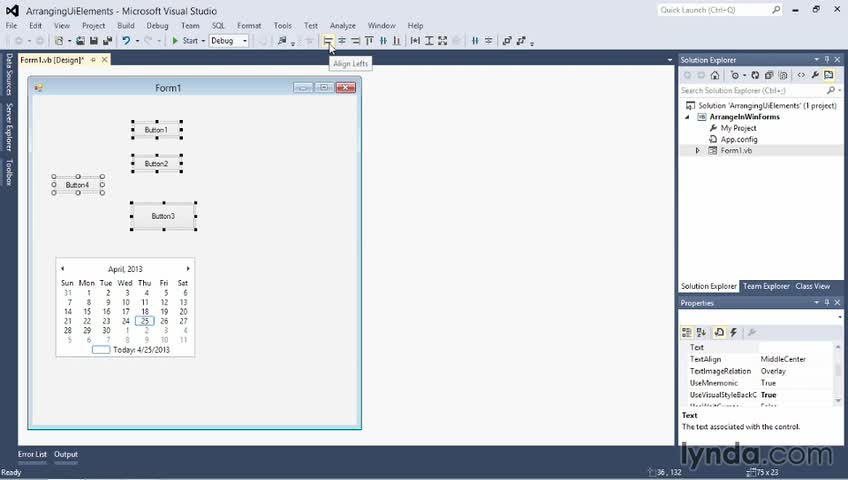Open the Format menu
This screenshot has height=480, width=848.
pos(249,25)
